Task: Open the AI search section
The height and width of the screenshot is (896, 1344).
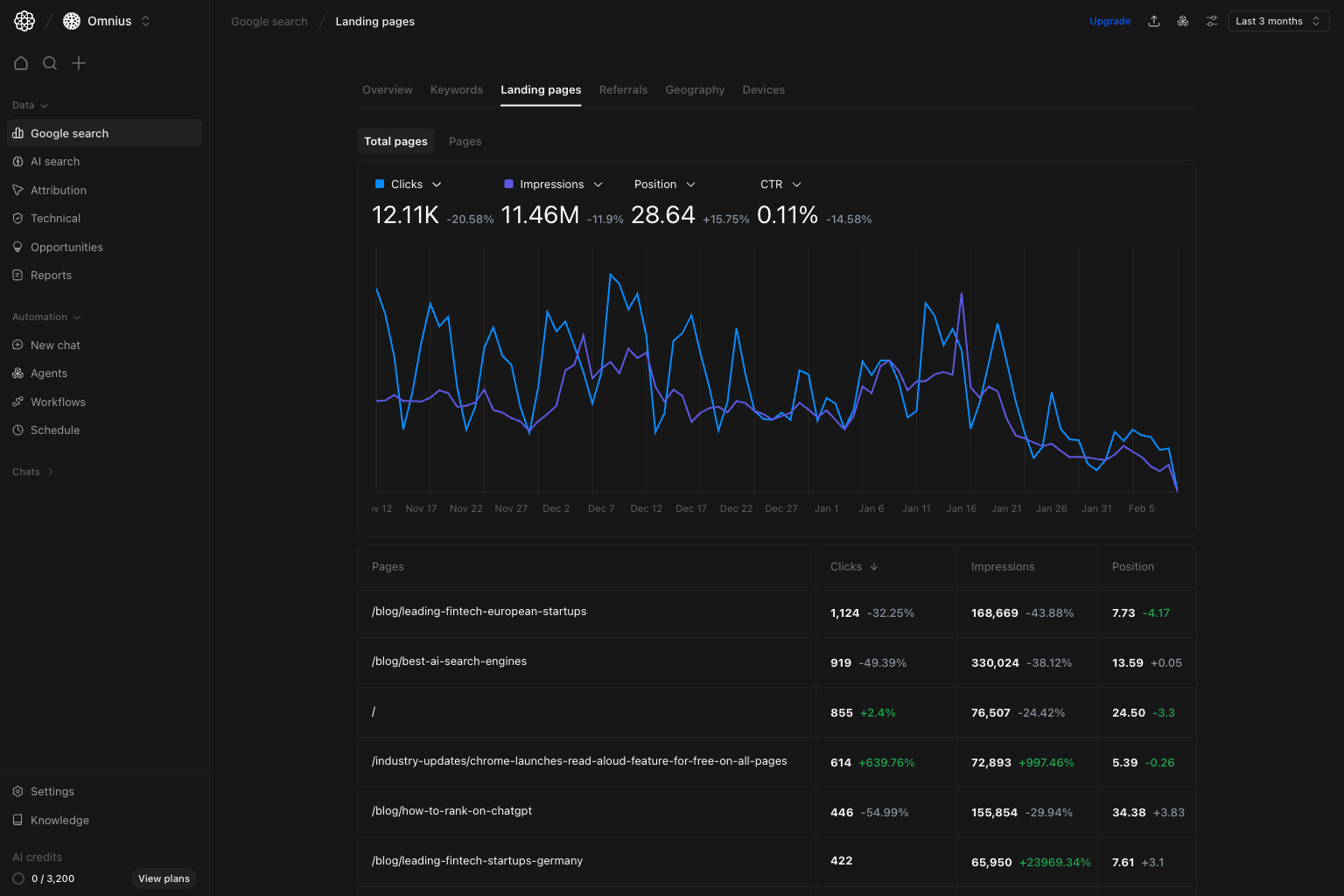Action: pos(55,161)
